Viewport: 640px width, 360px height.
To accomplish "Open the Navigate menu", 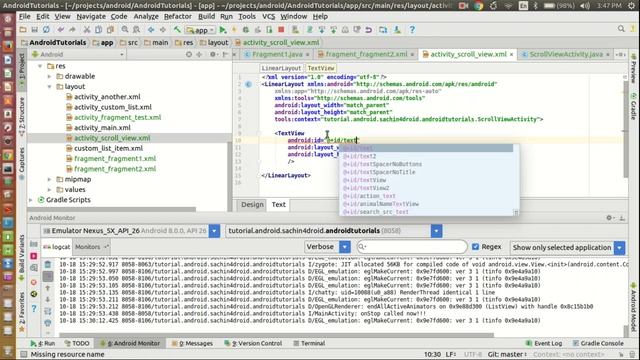I will (91, 17).
